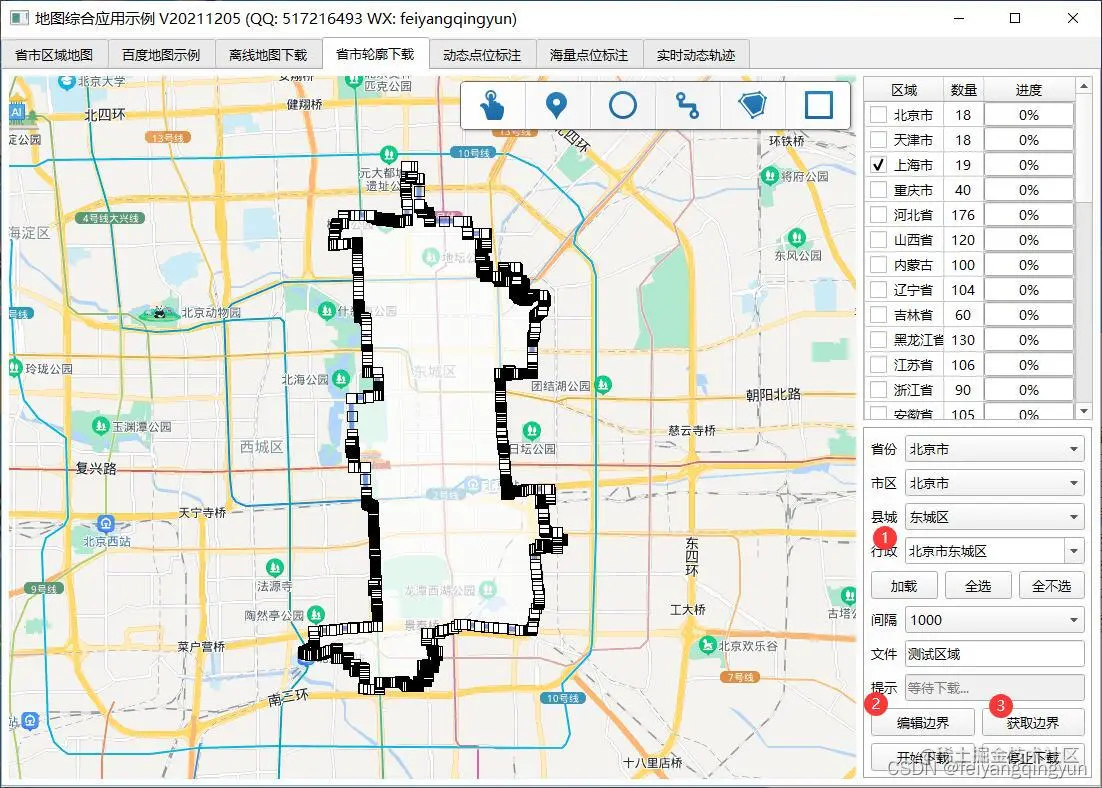Switch to 离线地图下载 tab

pyautogui.click(x=268, y=55)
